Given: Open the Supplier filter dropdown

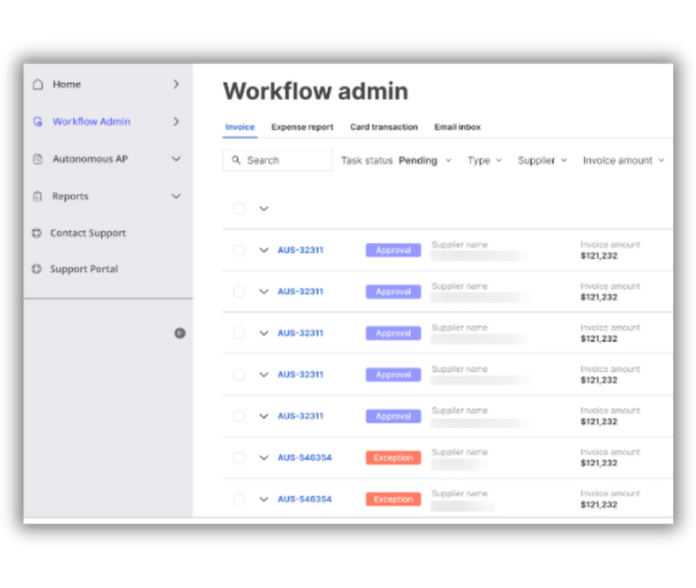Looking at the screenshot, I should click(x=542, y=160).
